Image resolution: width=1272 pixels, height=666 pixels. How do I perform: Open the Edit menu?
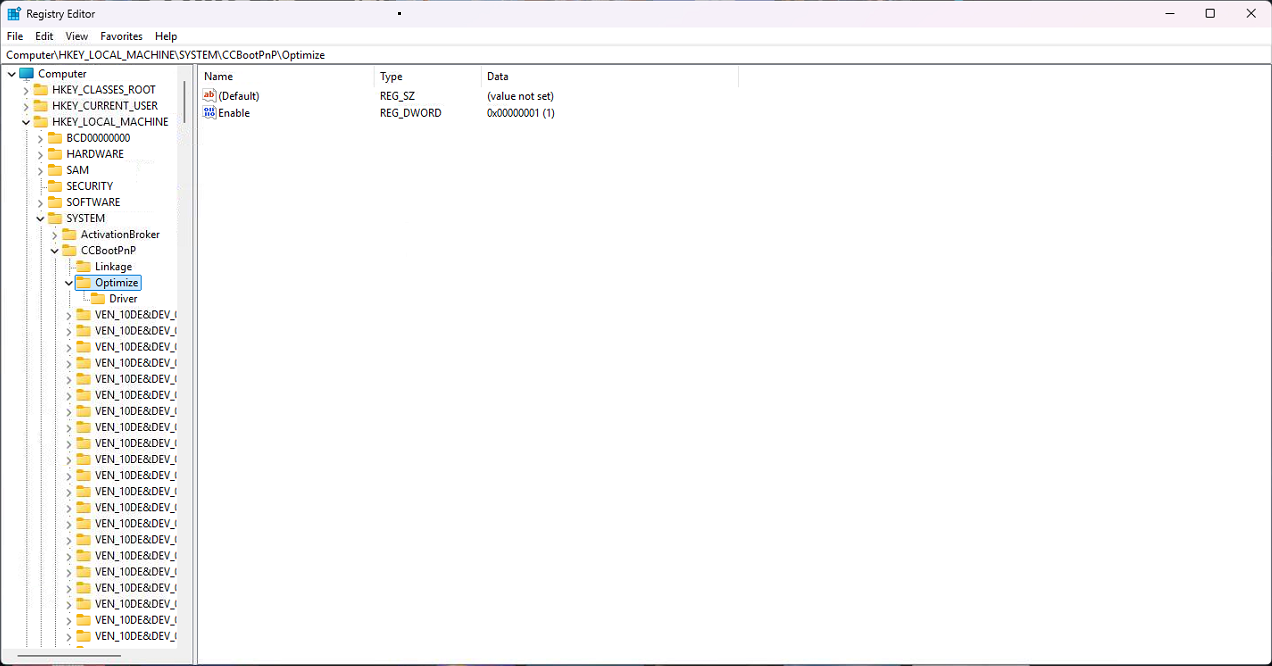pyautogui.click(x=44, y=36)
